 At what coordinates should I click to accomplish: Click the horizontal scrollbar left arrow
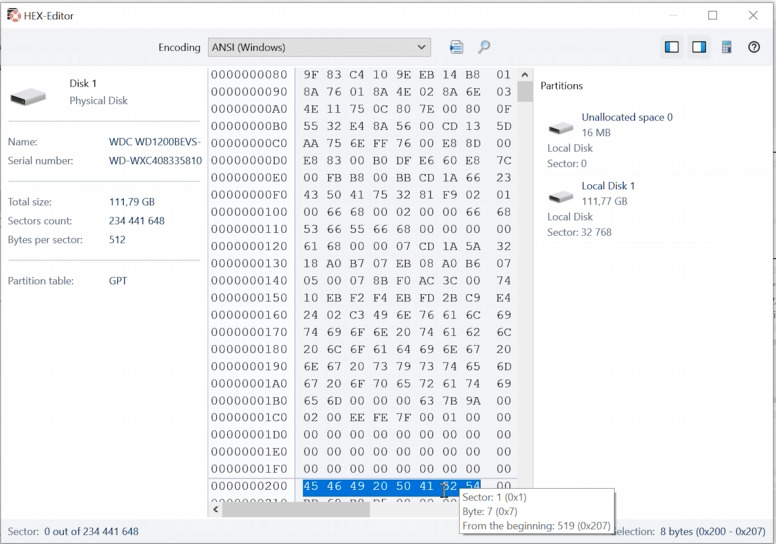pyautogui.click(x=216, y=509)
